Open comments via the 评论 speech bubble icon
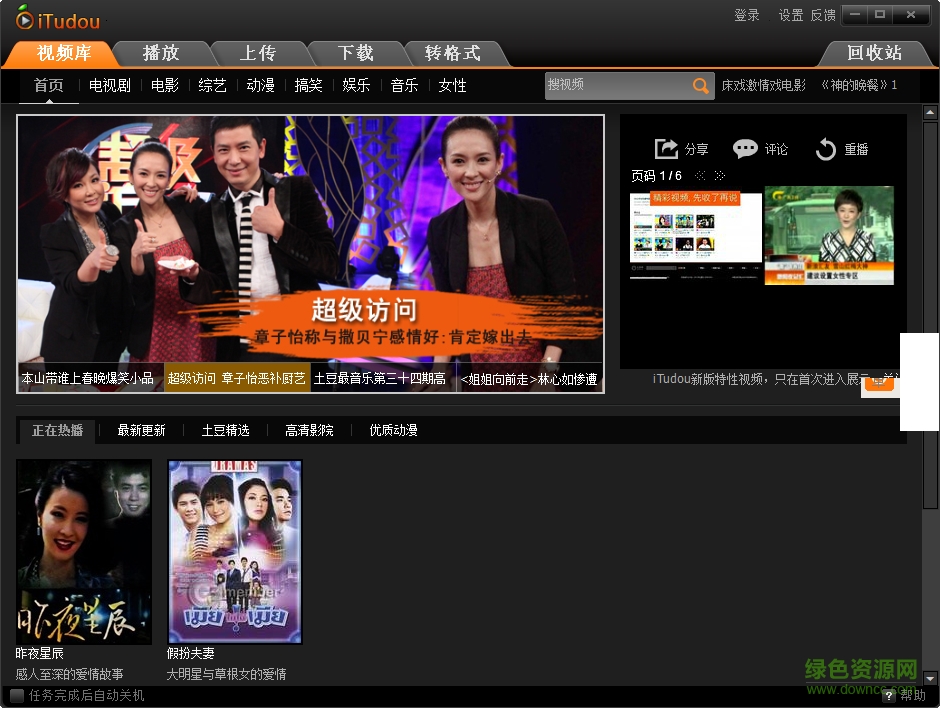940x708 pixels. (x=743, y=148)
